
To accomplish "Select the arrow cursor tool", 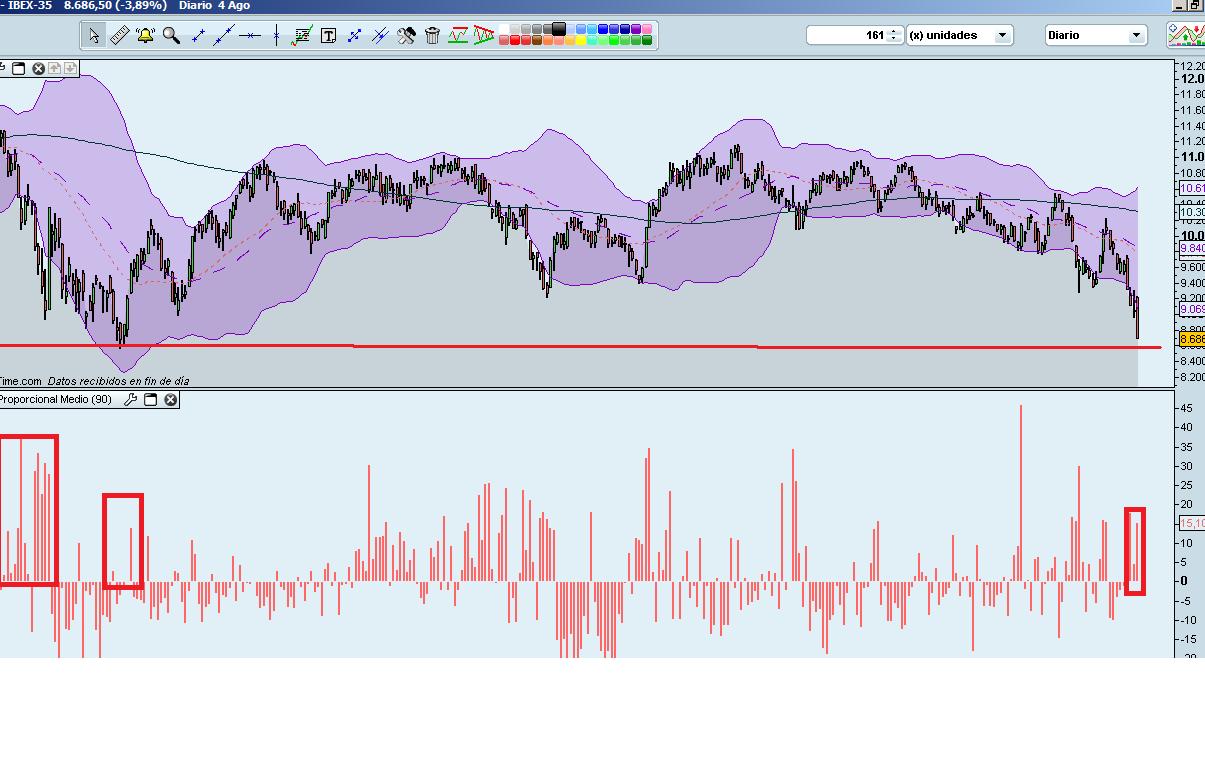I will click(x=94, y=36).
